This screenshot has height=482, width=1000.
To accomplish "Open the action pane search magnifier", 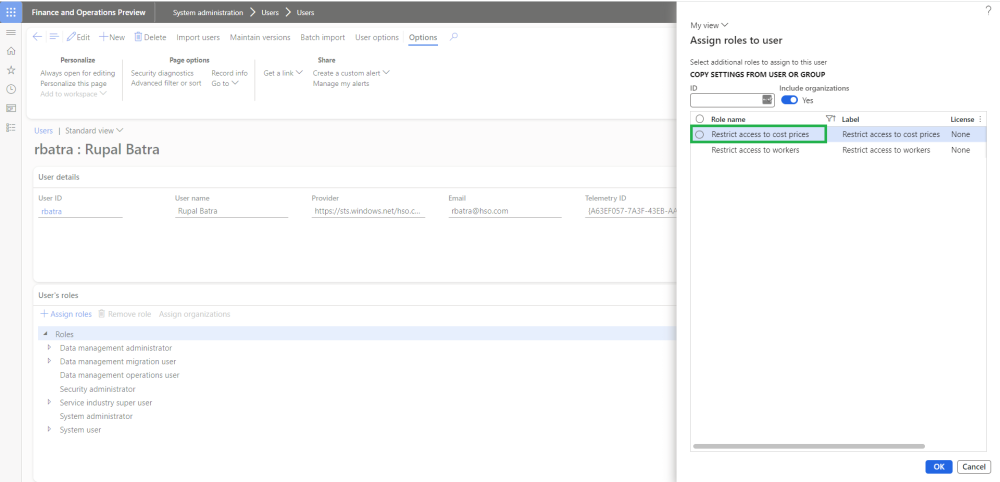I will (x=454, y=37).
